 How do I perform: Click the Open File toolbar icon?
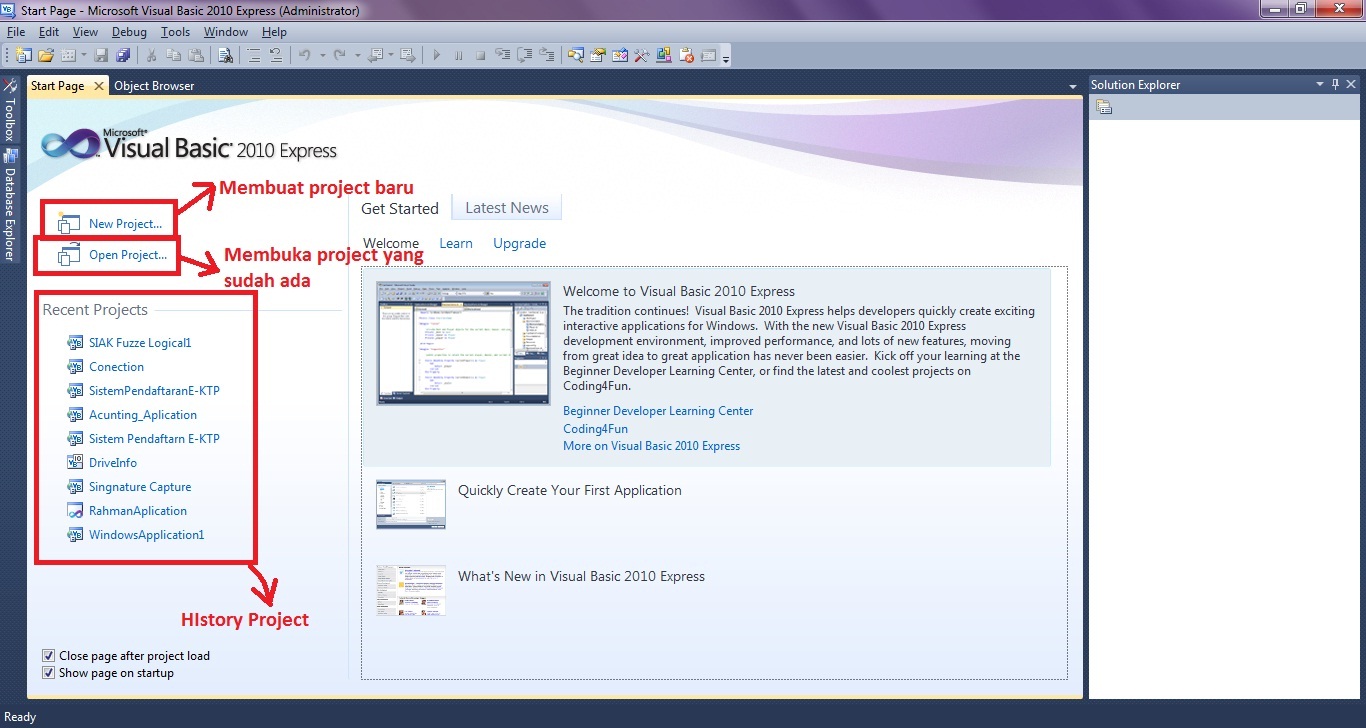click(x=45, y=55)
